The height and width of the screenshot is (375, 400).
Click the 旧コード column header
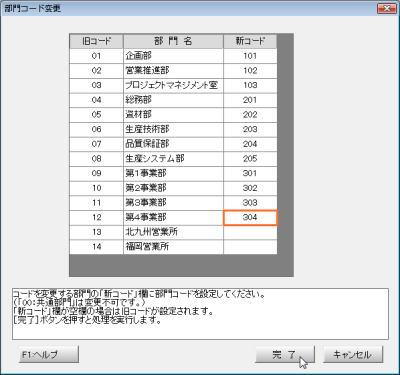[x=96, y=41]
